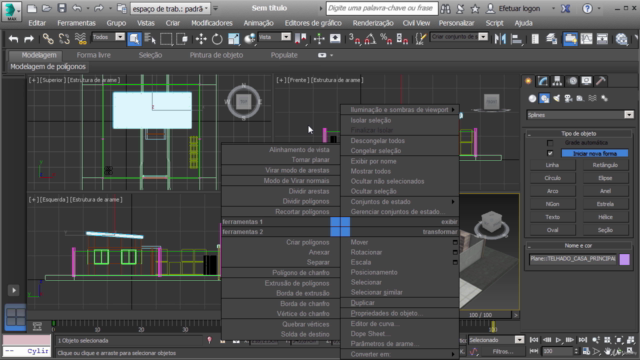
Task: Open the Todos selection filter dropdown
Action: pyautogui.click(x=108, y=37)
